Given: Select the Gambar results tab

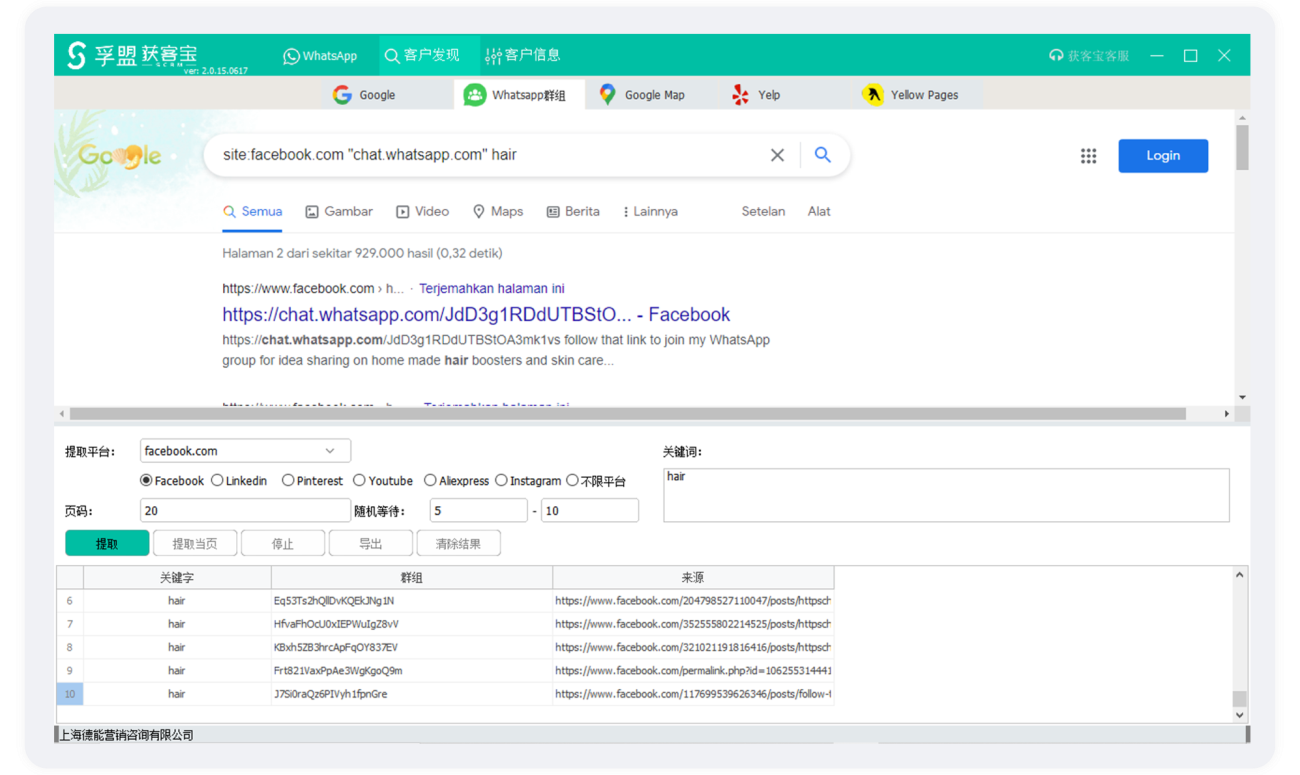Looking at the screenshot, I should 339,212.
